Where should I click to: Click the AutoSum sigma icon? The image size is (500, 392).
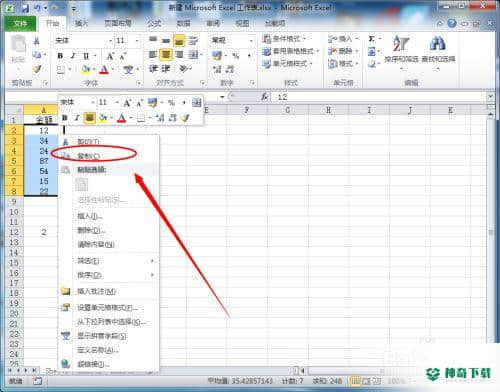(x=371, y=39)
